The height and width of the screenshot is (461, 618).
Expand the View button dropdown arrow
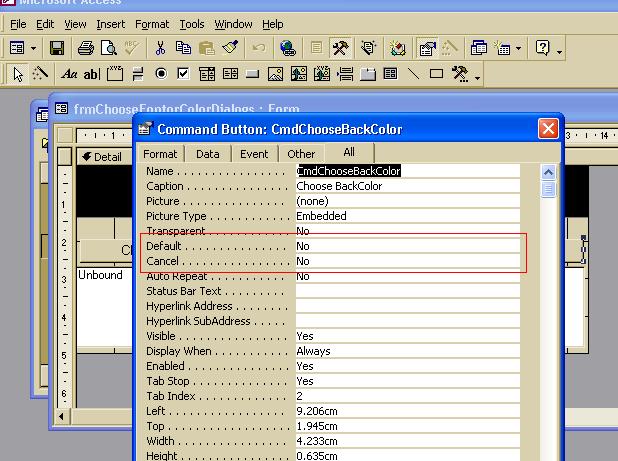tap(34, 48)
